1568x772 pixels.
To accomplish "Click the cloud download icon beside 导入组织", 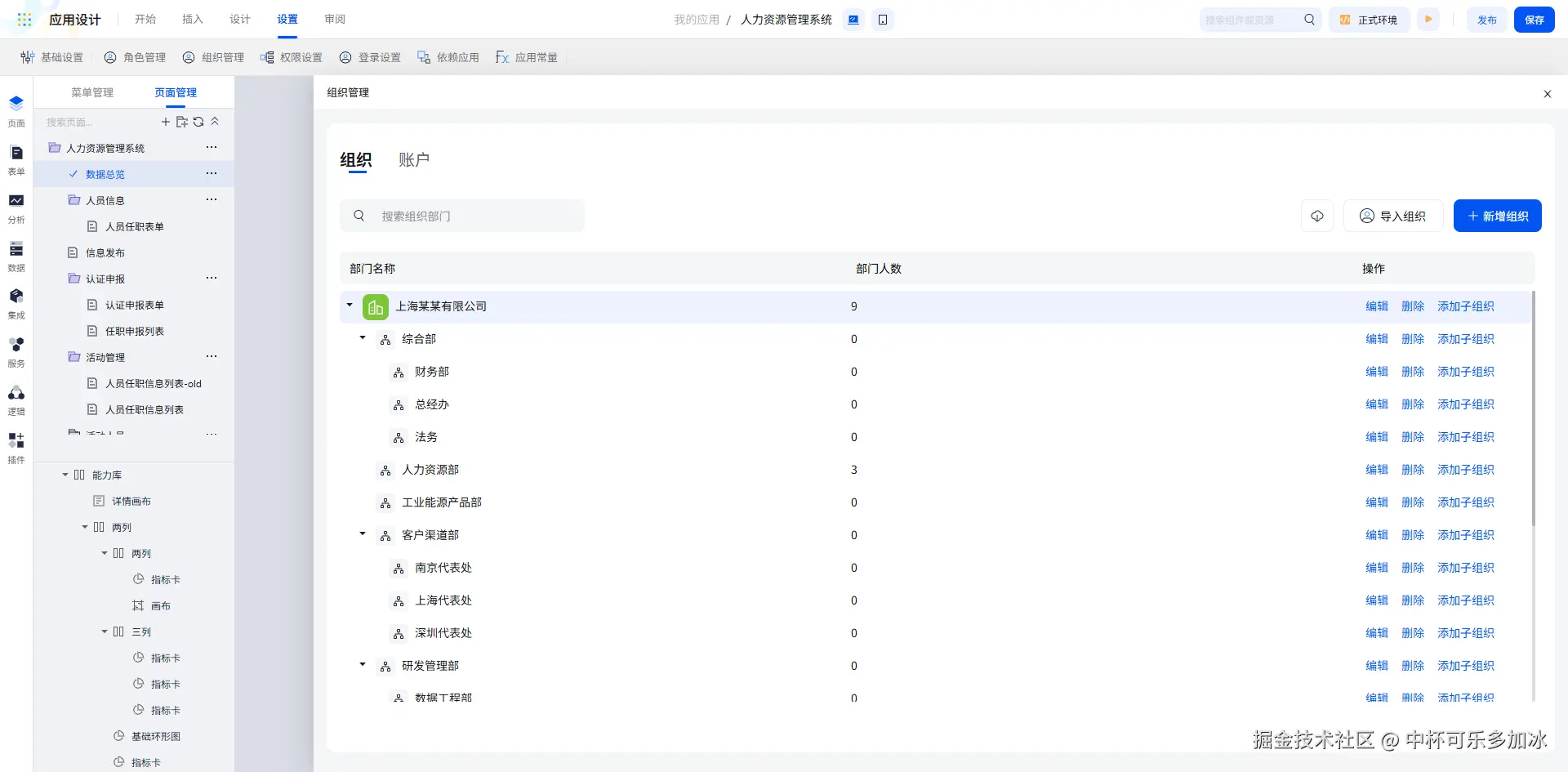I will coord(1317,216).
